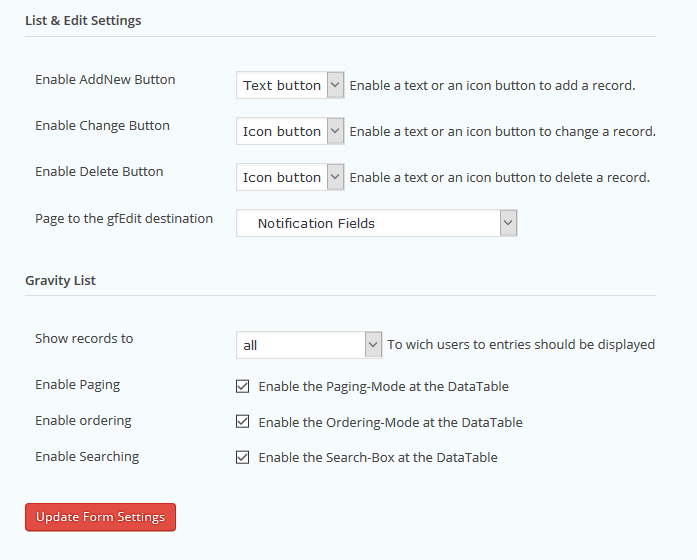697x560 pixels.
Task: Open the Enable Delete Button dropdown
Action: (x=290, y=177)
